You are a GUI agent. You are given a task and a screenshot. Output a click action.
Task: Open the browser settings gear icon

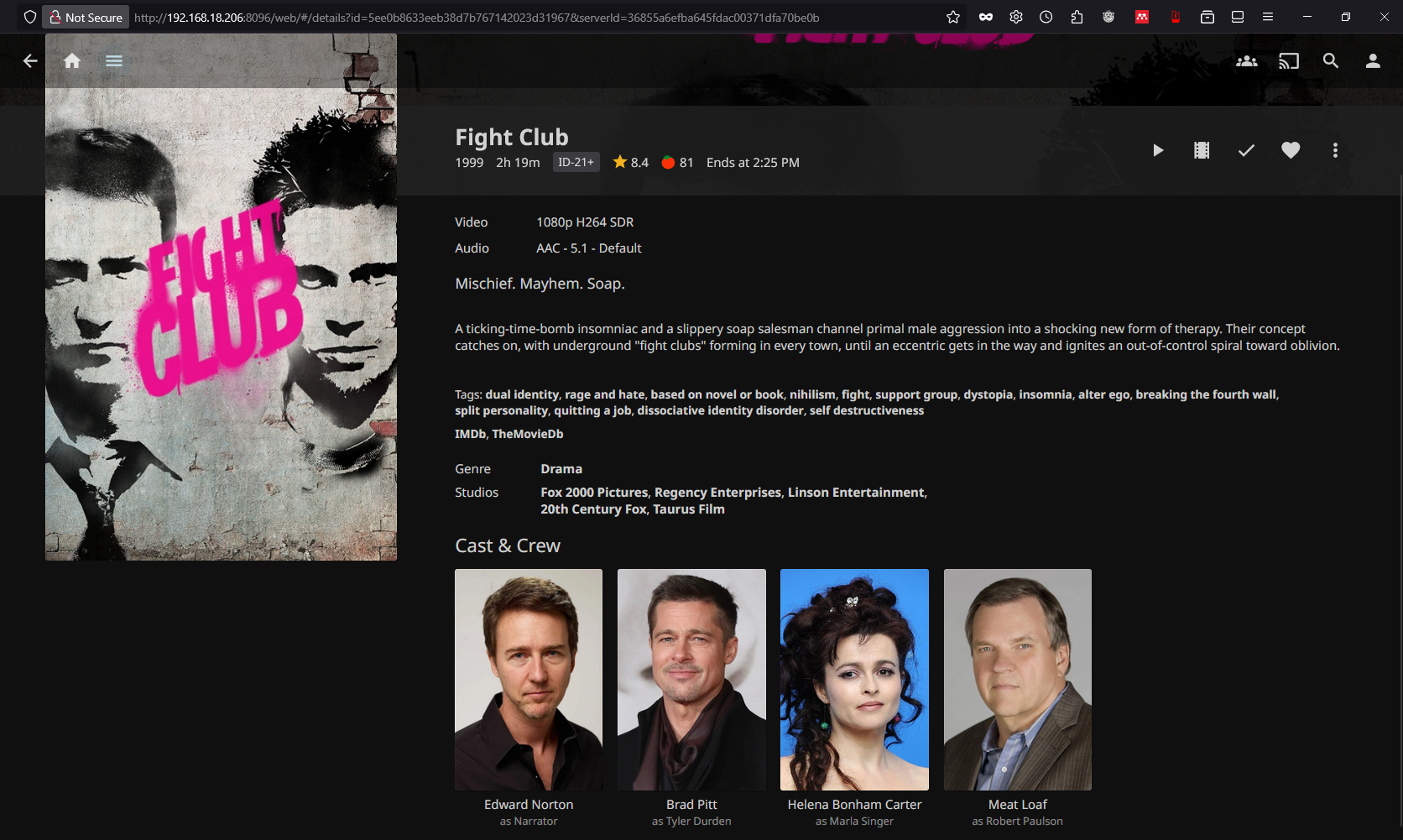[x=1016, y=17]
